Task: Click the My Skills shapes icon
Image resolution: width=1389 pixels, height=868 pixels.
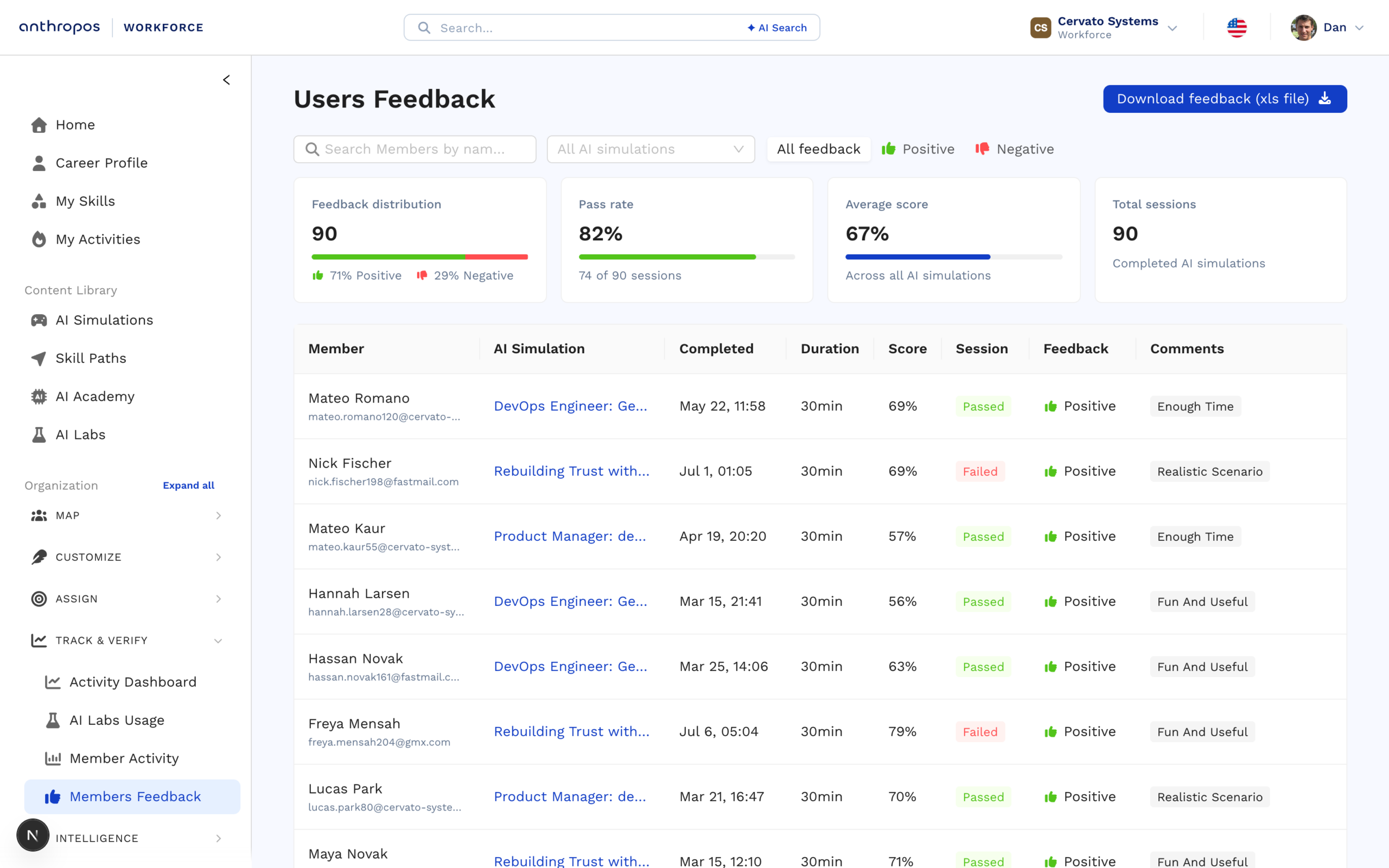Action: tap(39, 201)
